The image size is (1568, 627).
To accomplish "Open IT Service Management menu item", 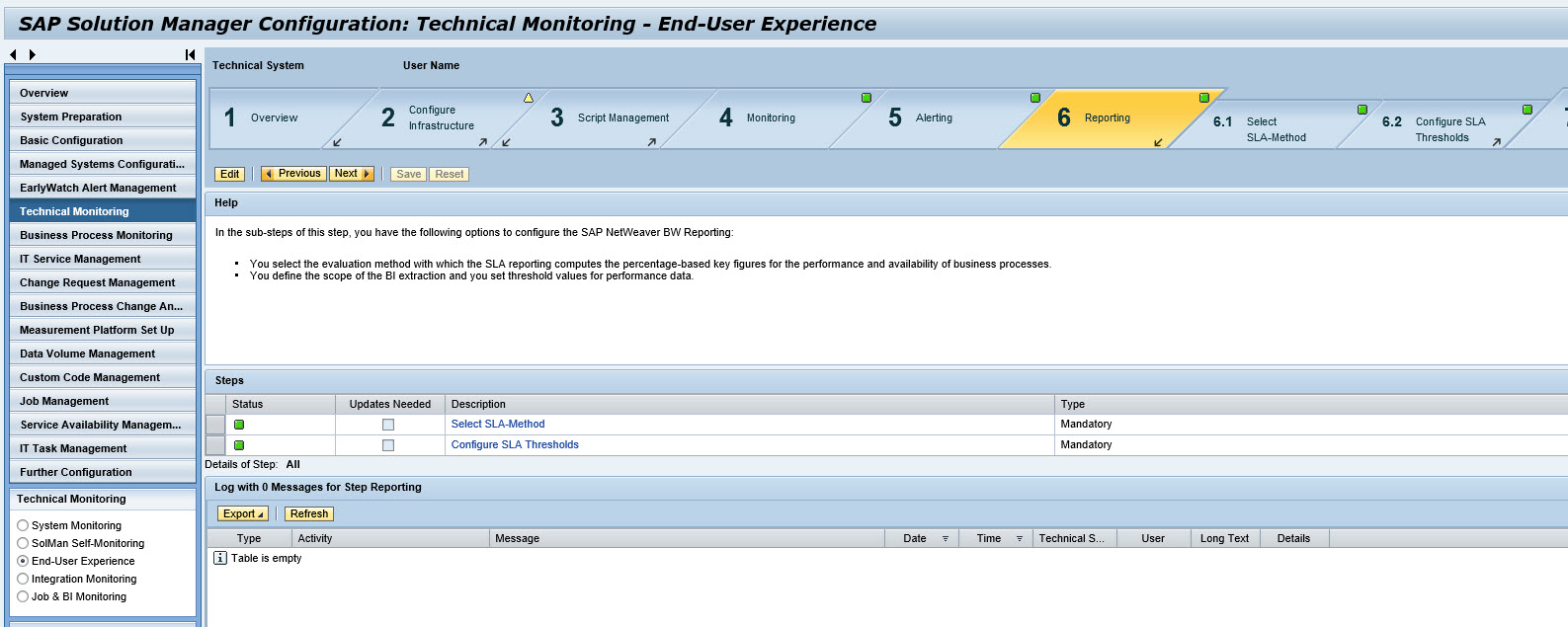I will point(103,259).
